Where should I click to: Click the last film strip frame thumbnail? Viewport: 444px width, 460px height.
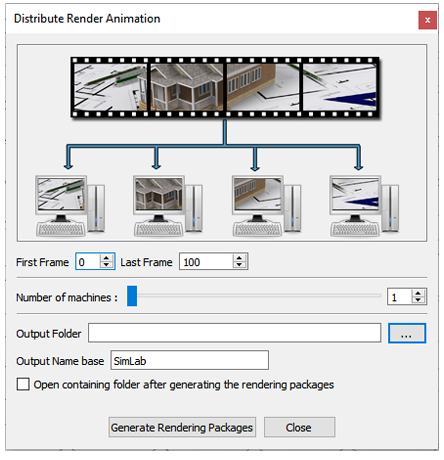click(x=339, y=87)
